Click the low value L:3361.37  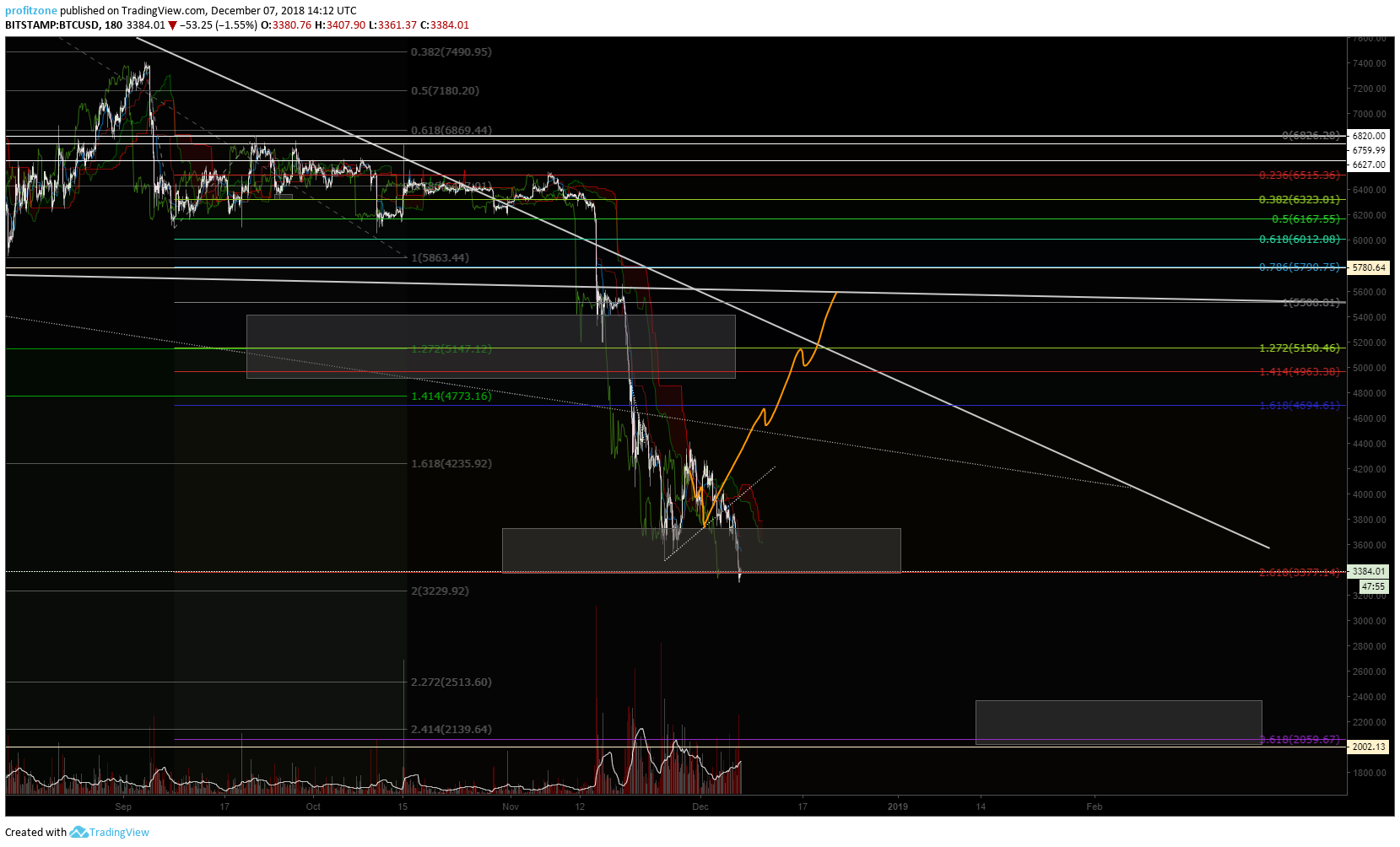[393, 25]
